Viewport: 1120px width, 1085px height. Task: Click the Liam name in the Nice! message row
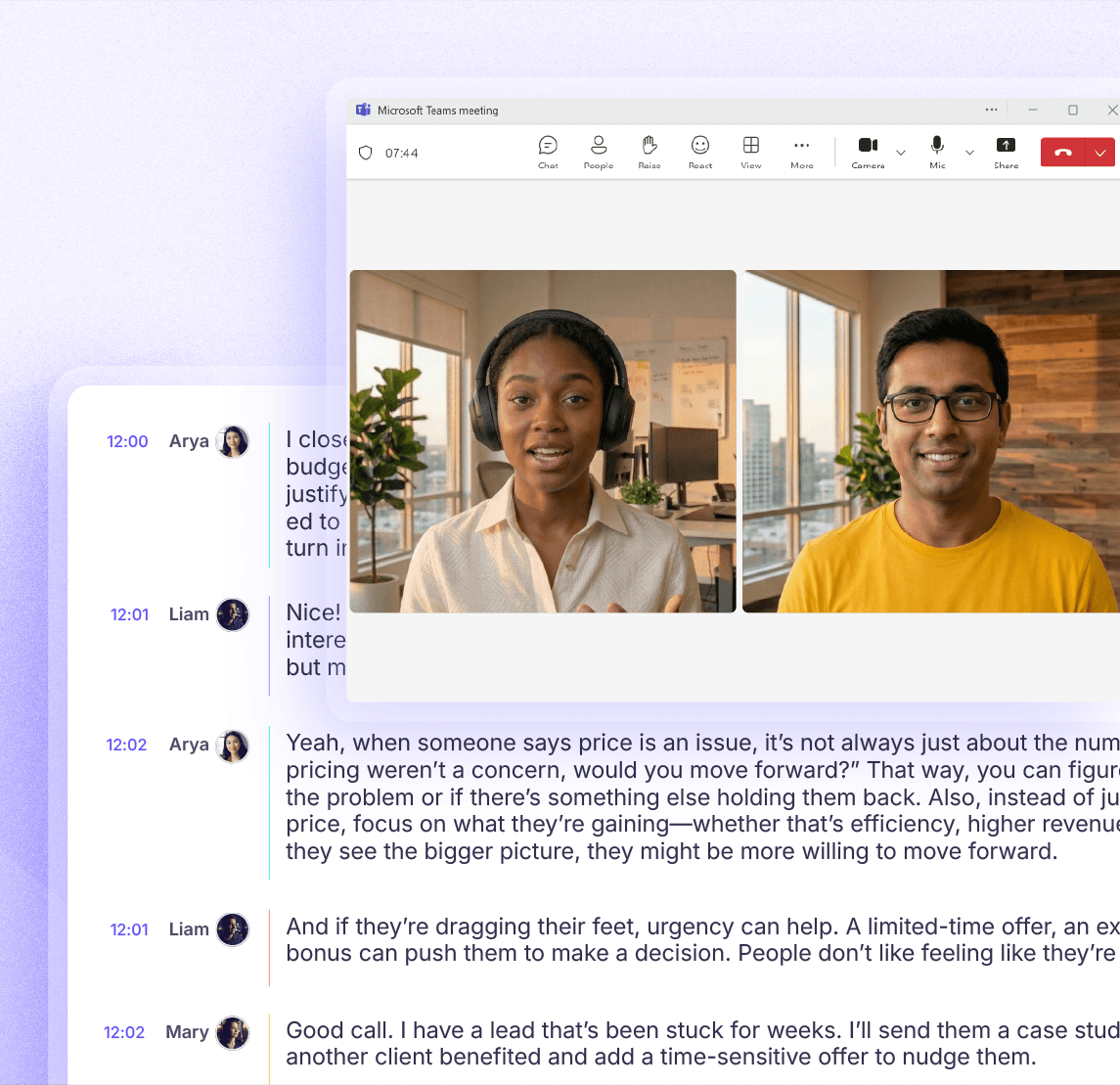189,614
